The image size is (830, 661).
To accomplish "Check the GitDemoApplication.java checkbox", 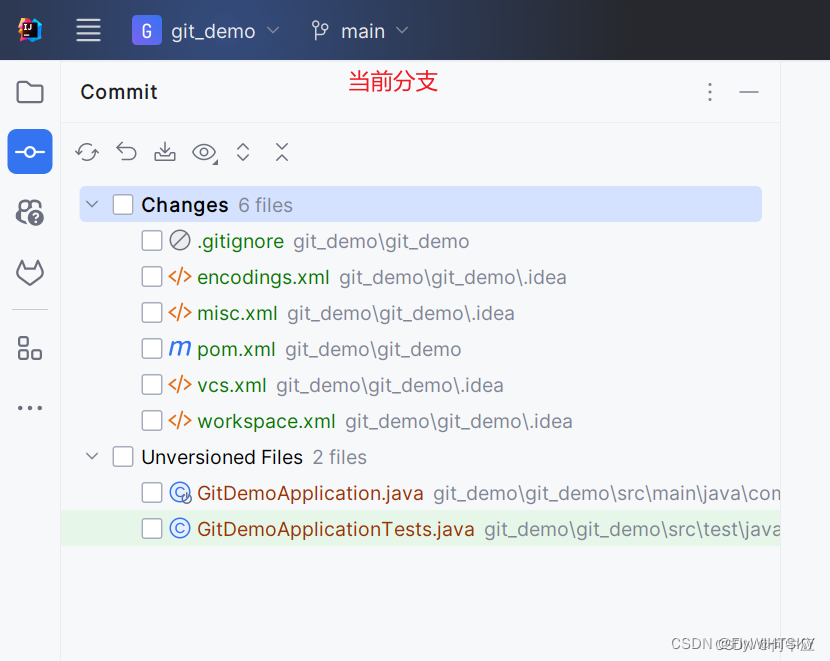I will [x=152, y=493].
